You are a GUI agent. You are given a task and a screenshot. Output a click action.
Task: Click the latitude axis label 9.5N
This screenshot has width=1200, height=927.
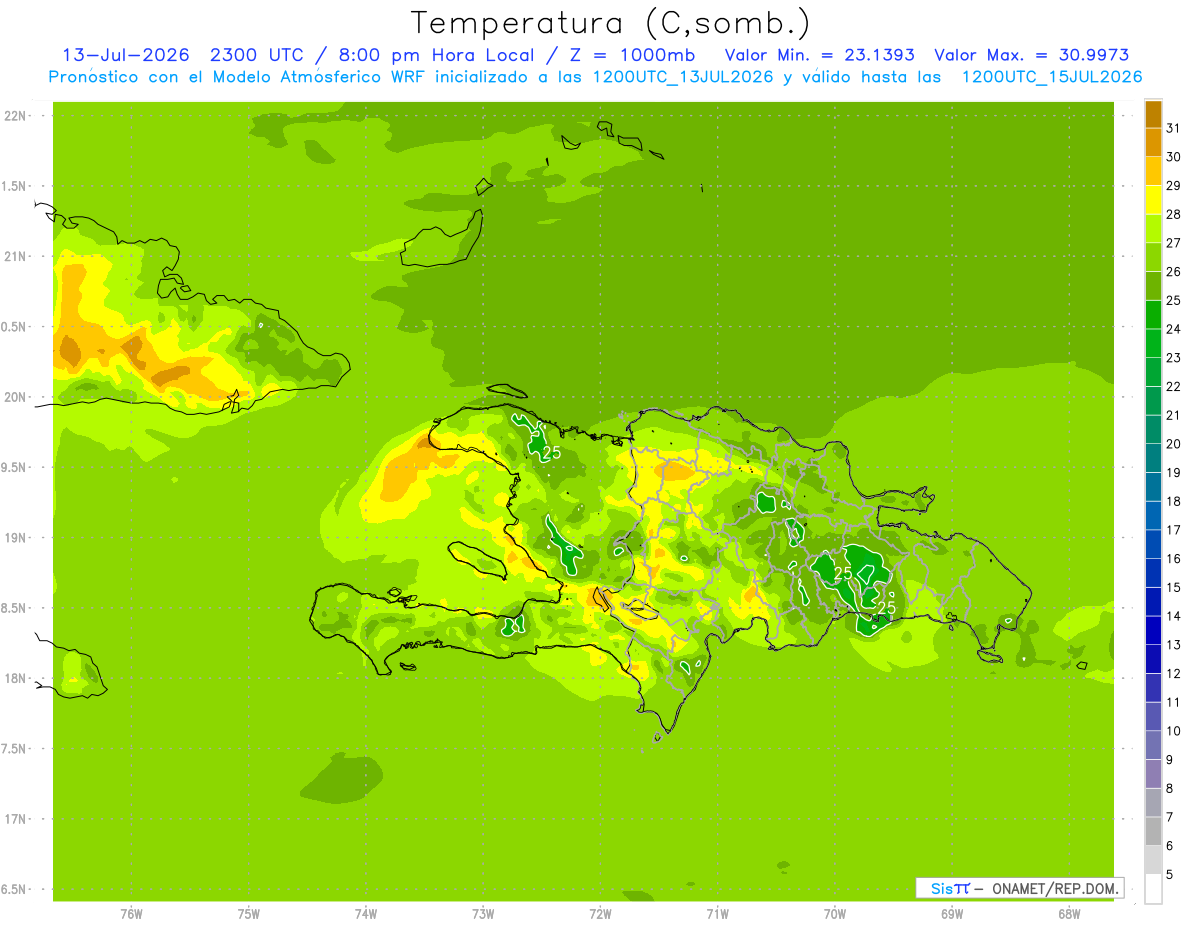[15, 468]
